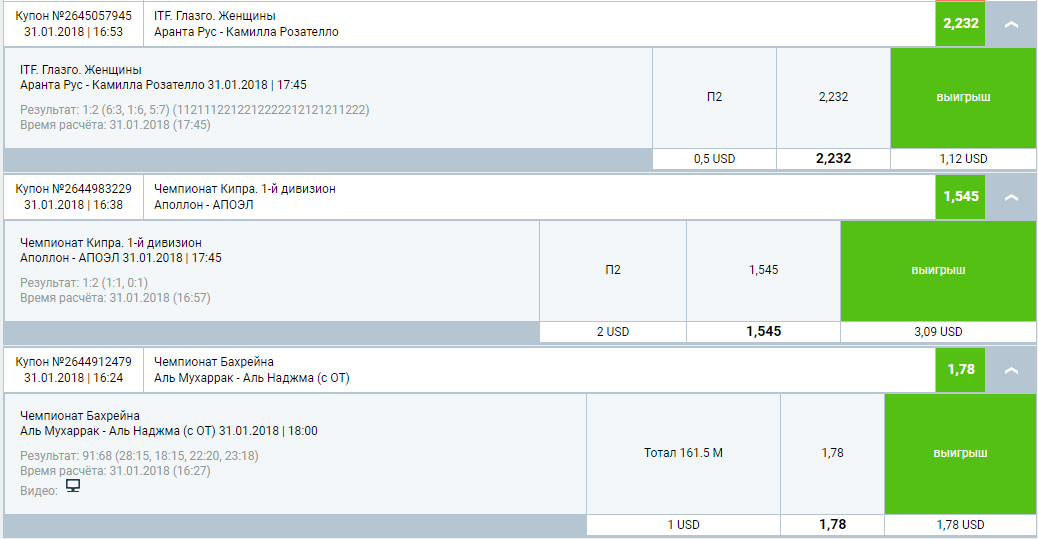
Task: Click the 3,09 USD payout amount
Action: pos(938,332)
